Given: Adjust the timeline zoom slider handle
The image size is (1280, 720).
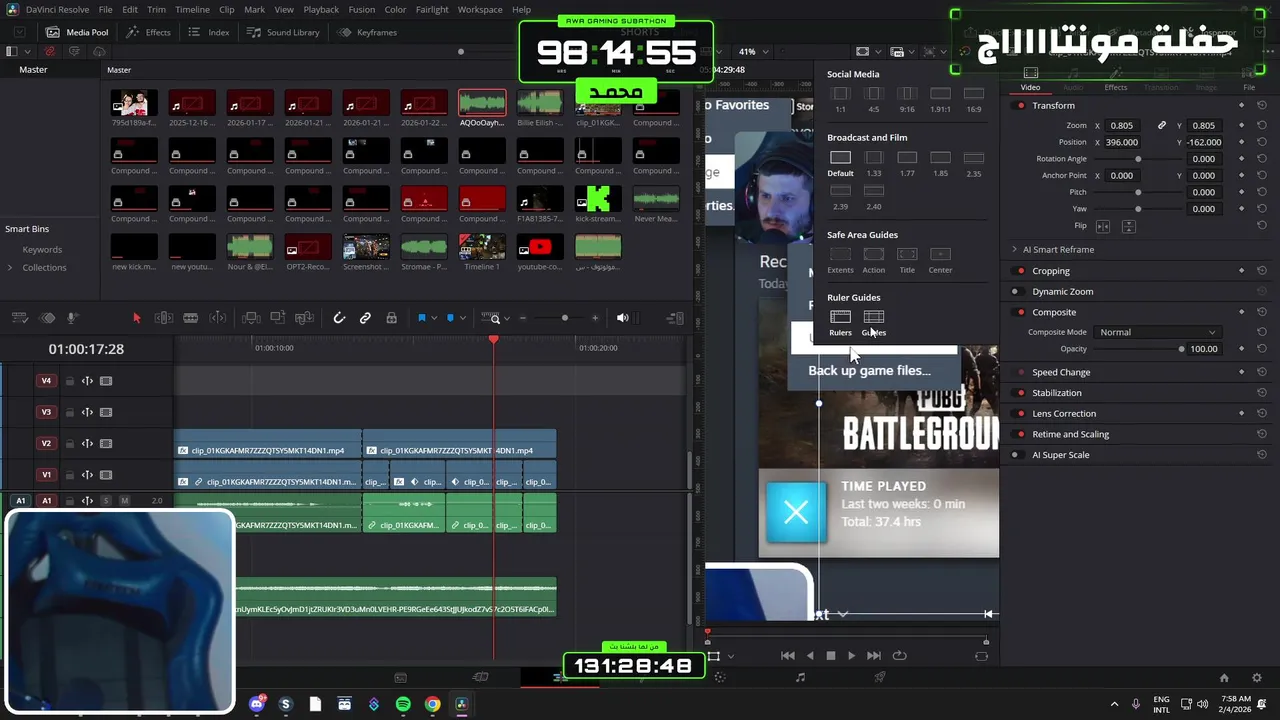Looking at the screenshot, I should point(565,318).
